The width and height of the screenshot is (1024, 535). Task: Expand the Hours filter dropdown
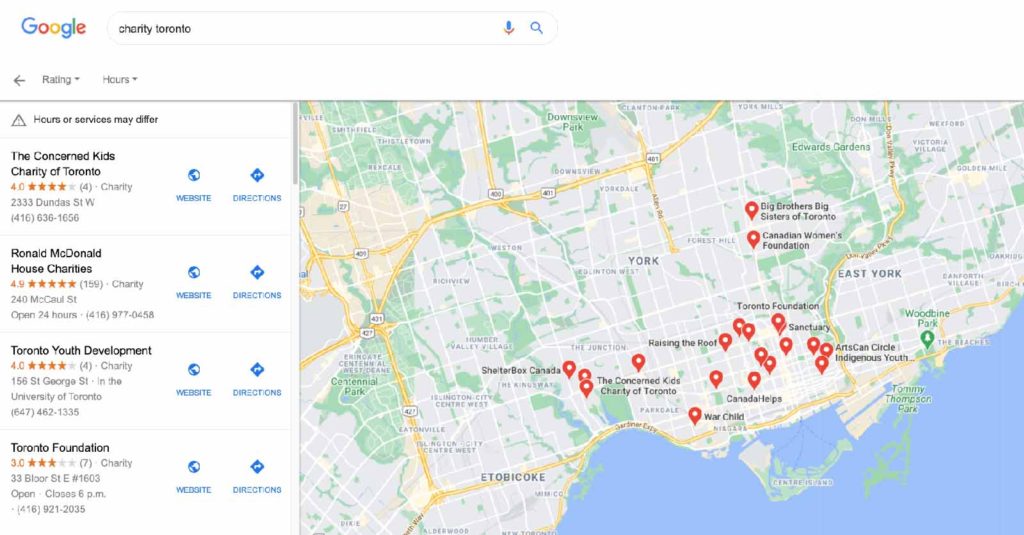(x=119, y=80)
